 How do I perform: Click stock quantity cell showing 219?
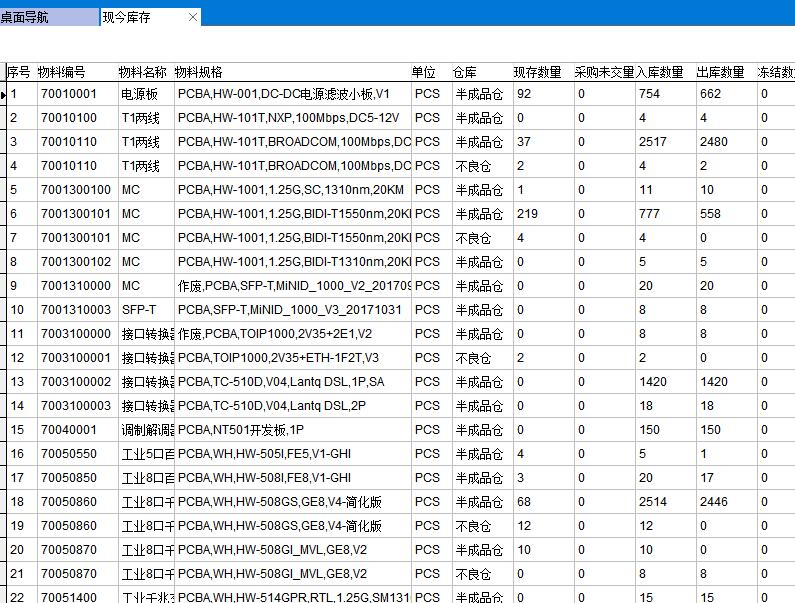pos(529,214)
